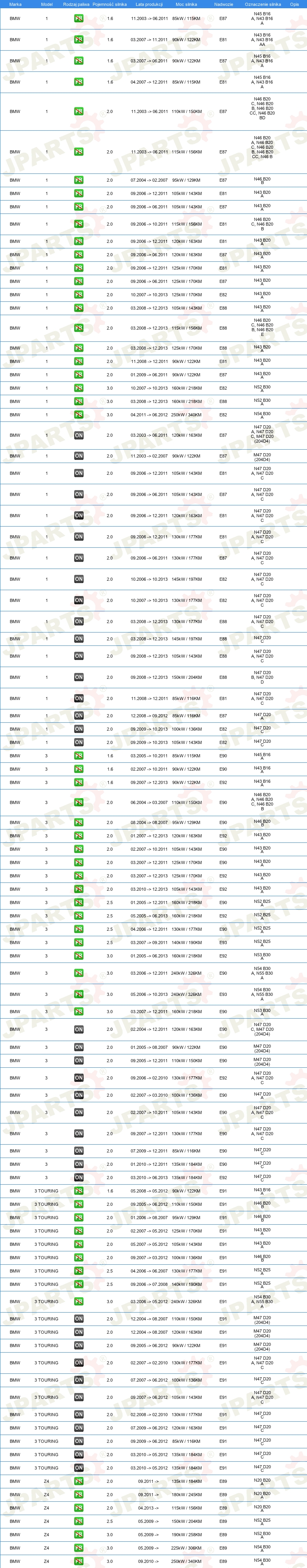Click the petrol icon in the 3 Touring 05.2008 -> 05.2012 row

coord(79,1191)
